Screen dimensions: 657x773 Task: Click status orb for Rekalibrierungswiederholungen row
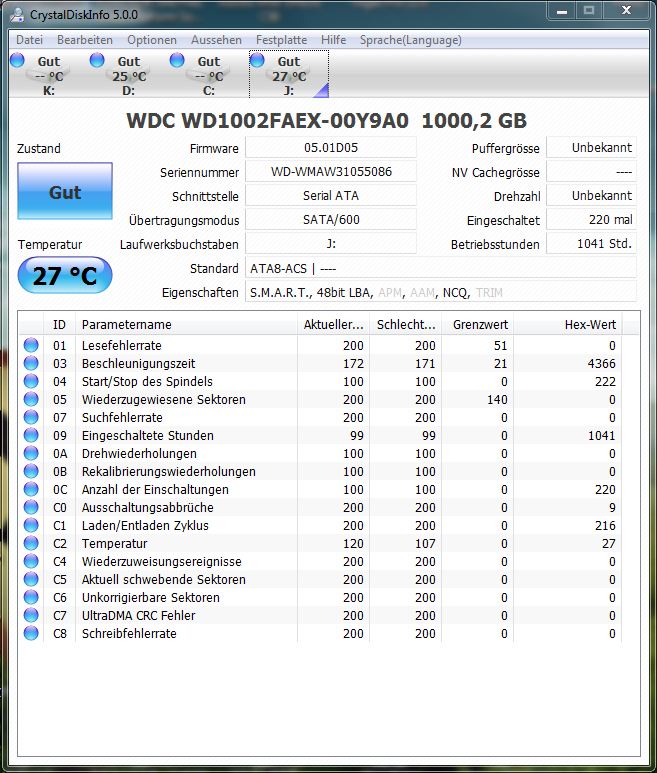[31, 471]
